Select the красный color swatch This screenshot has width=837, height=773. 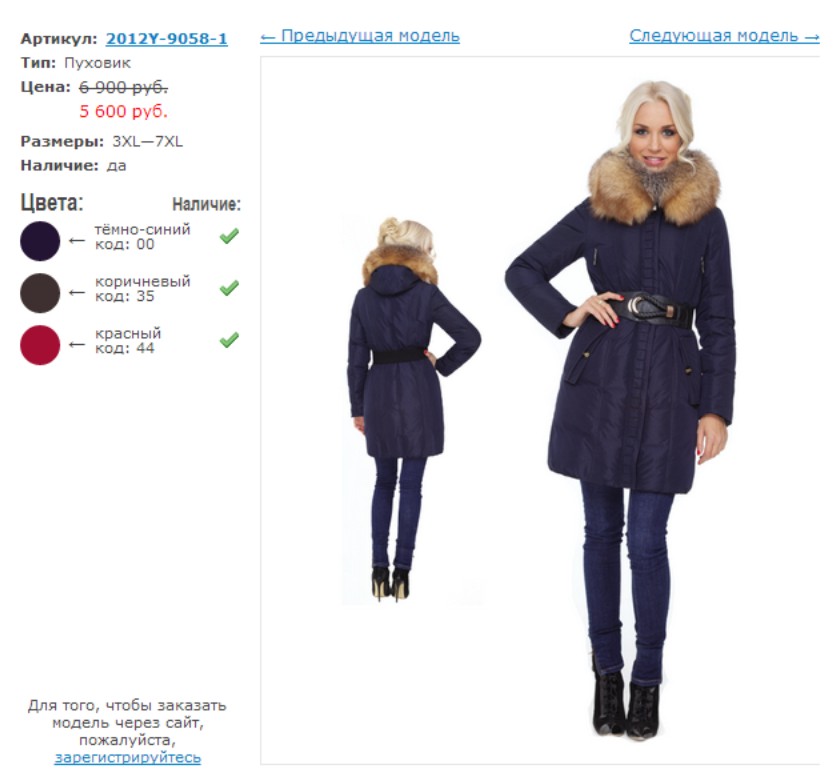pyautogui.click(x=40, y=345)
